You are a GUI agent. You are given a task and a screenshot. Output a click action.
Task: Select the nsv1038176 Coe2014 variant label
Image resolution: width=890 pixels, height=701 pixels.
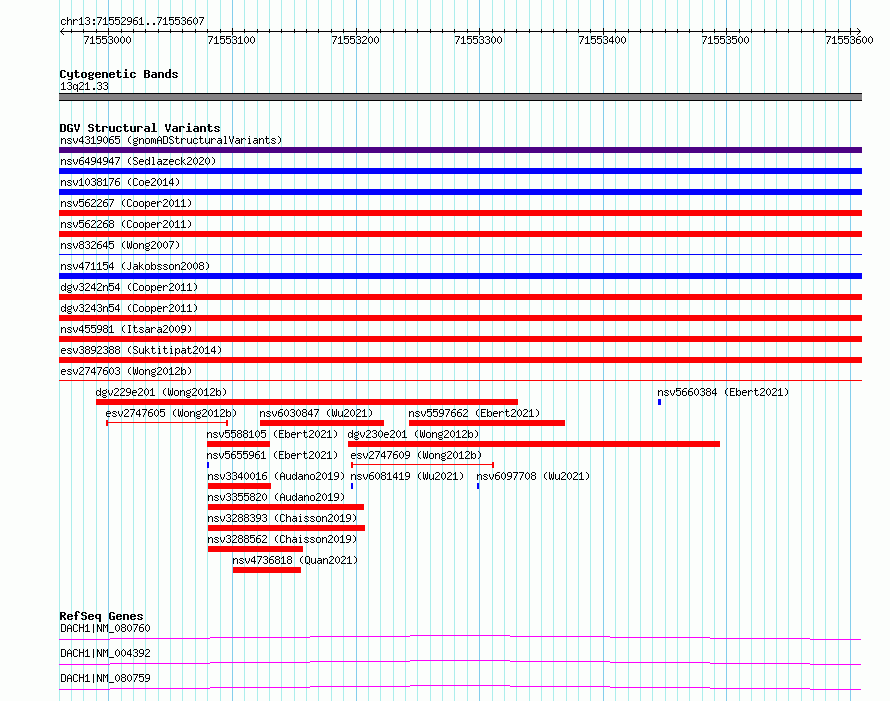click(x=120, y=182)
